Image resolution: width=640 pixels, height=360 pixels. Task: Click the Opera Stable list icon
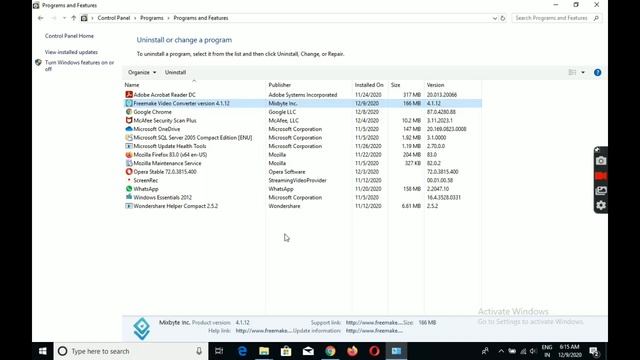click(x=129, y=172)
